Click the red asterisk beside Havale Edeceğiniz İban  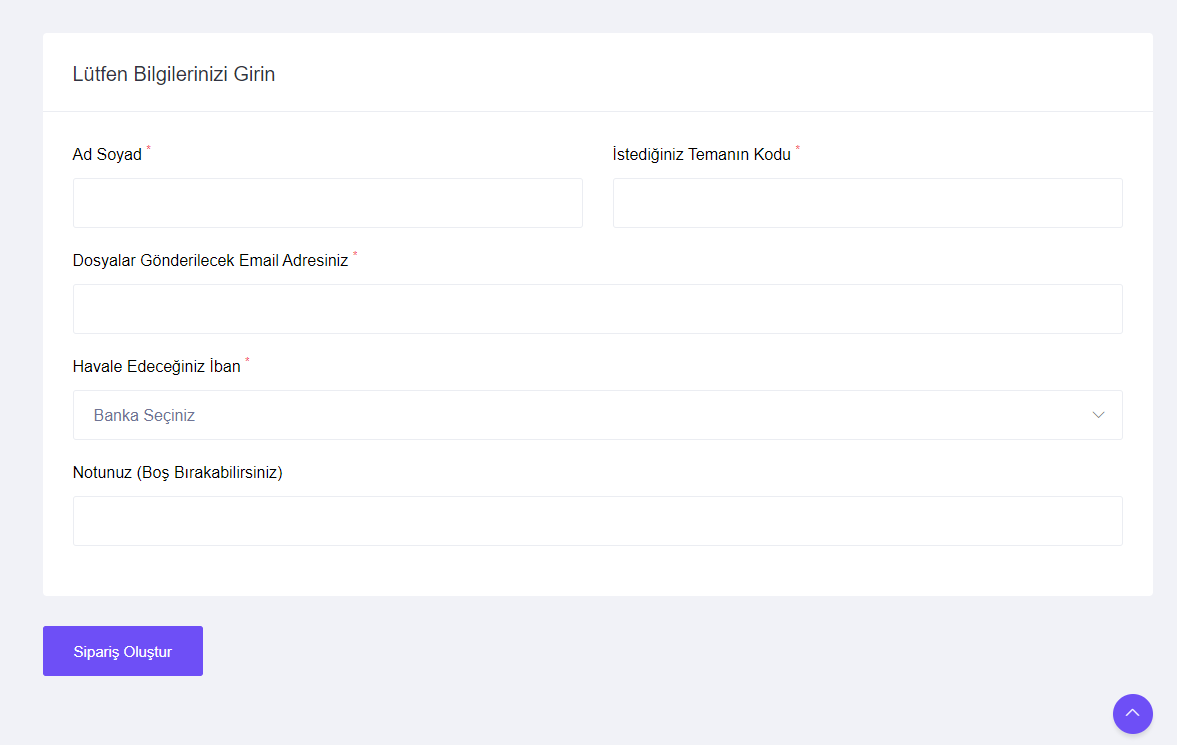coord(247,360)
